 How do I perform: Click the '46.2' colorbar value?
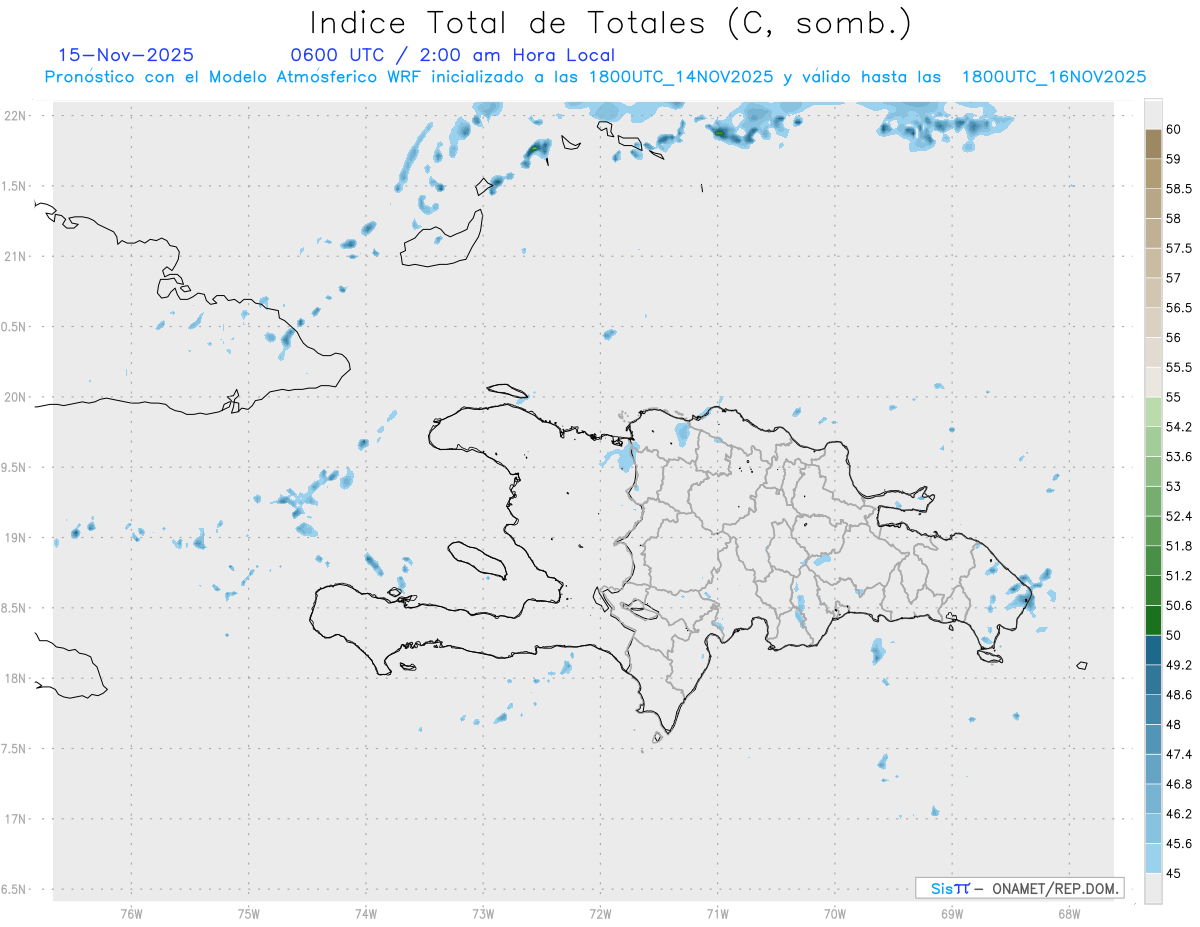point(1179,814)
